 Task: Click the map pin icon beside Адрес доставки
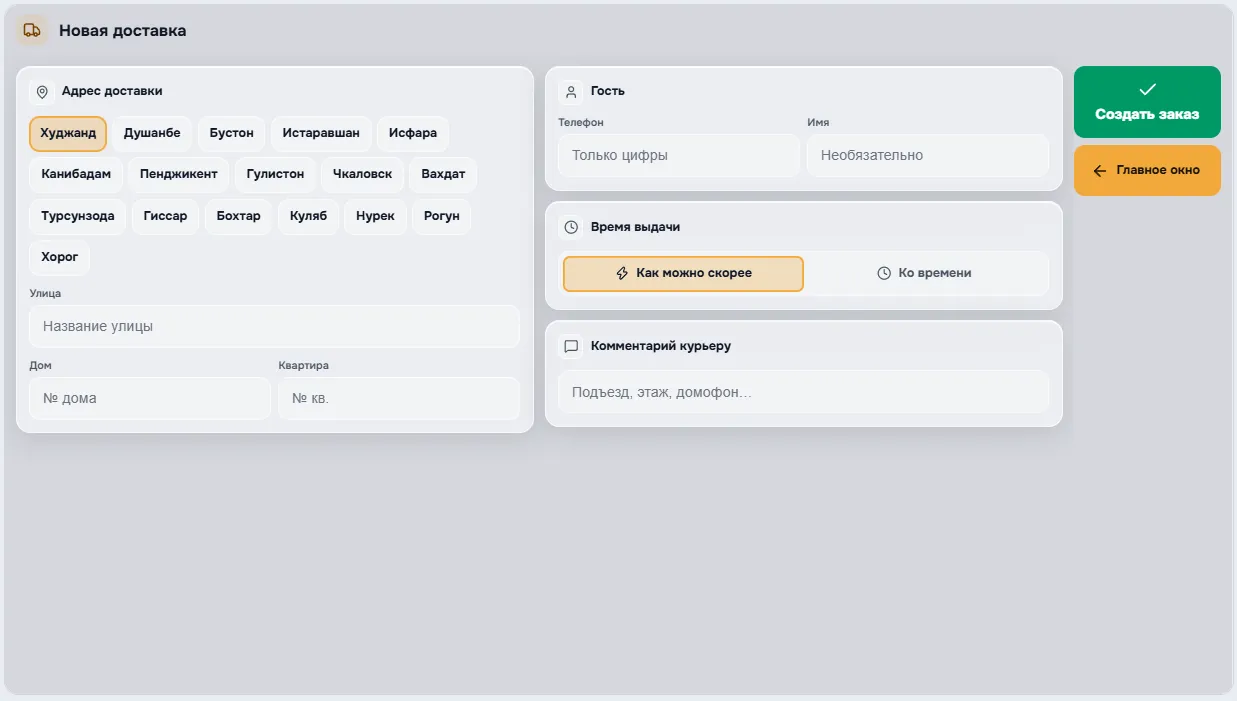point(42,92)
